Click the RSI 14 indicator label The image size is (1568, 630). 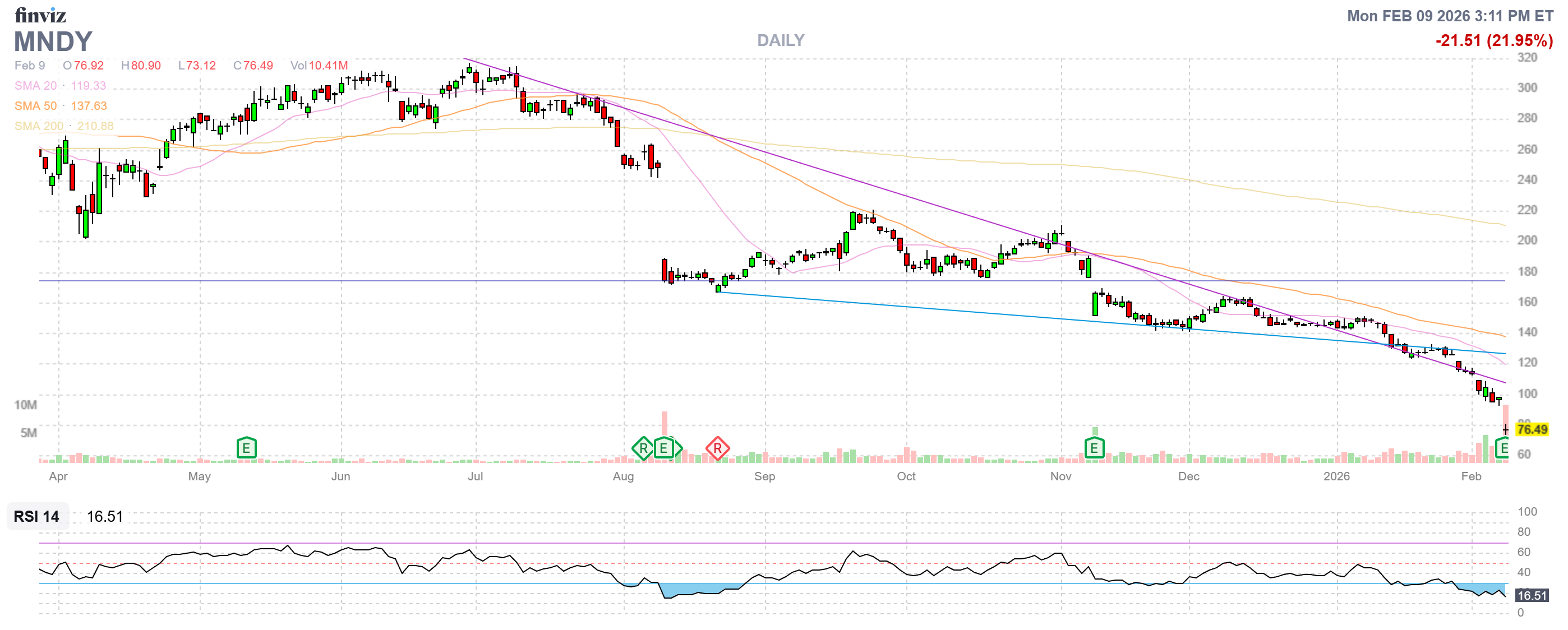(36, 516)
